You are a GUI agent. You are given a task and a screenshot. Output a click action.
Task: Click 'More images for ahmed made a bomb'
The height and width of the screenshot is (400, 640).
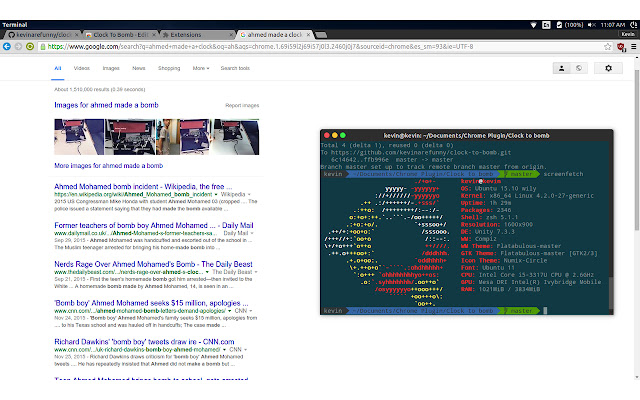point(109,166)
